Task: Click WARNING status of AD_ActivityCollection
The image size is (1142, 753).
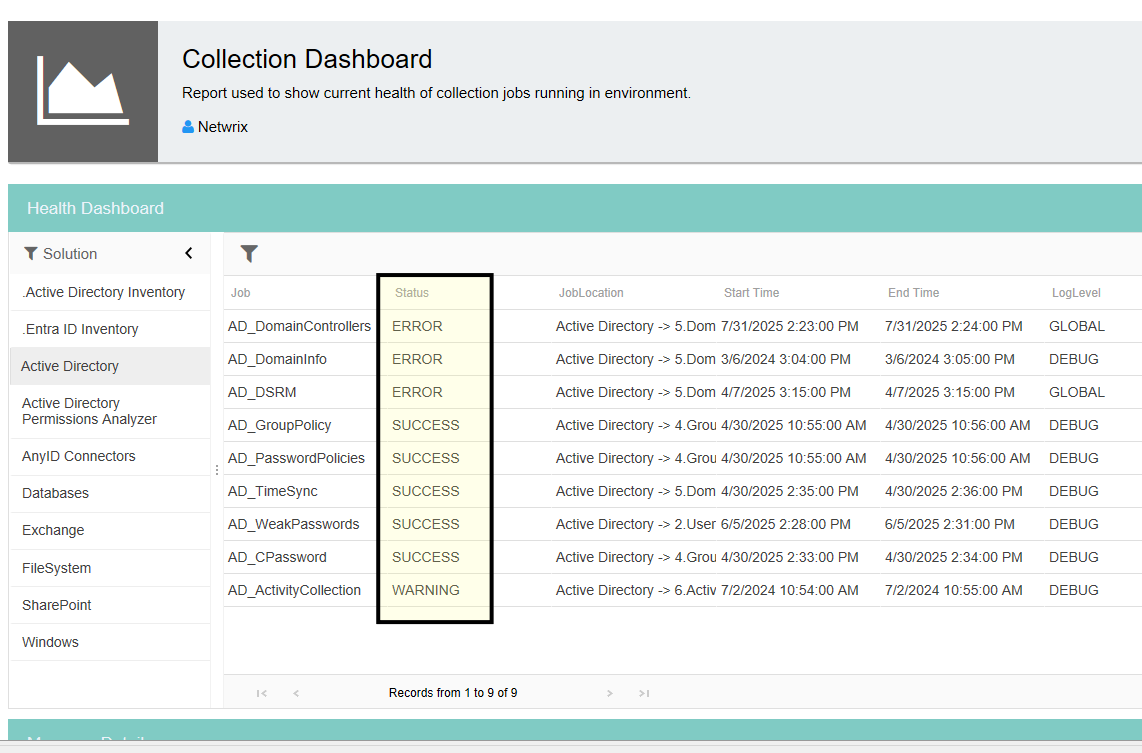Action: 425,590
